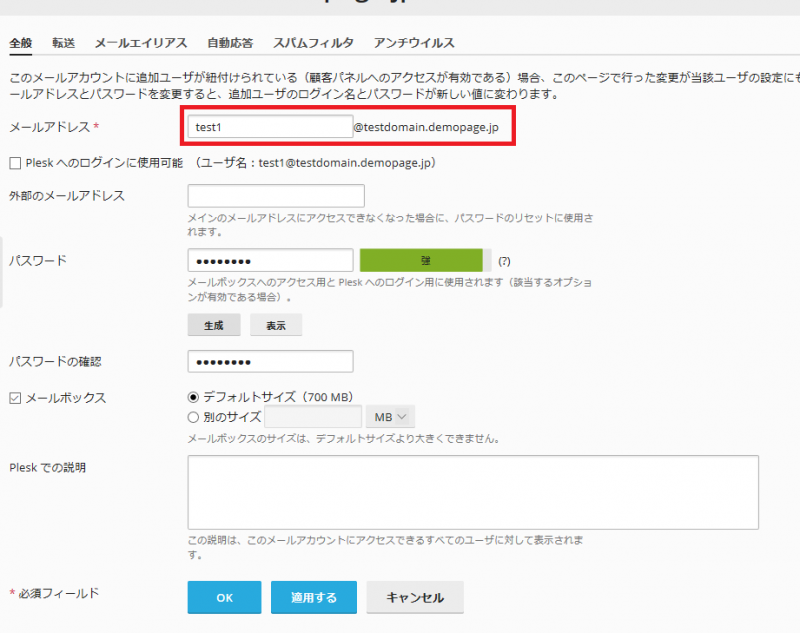
Task: Click the 外部のメールアドレス input field
Action: [x=276, y=196]
